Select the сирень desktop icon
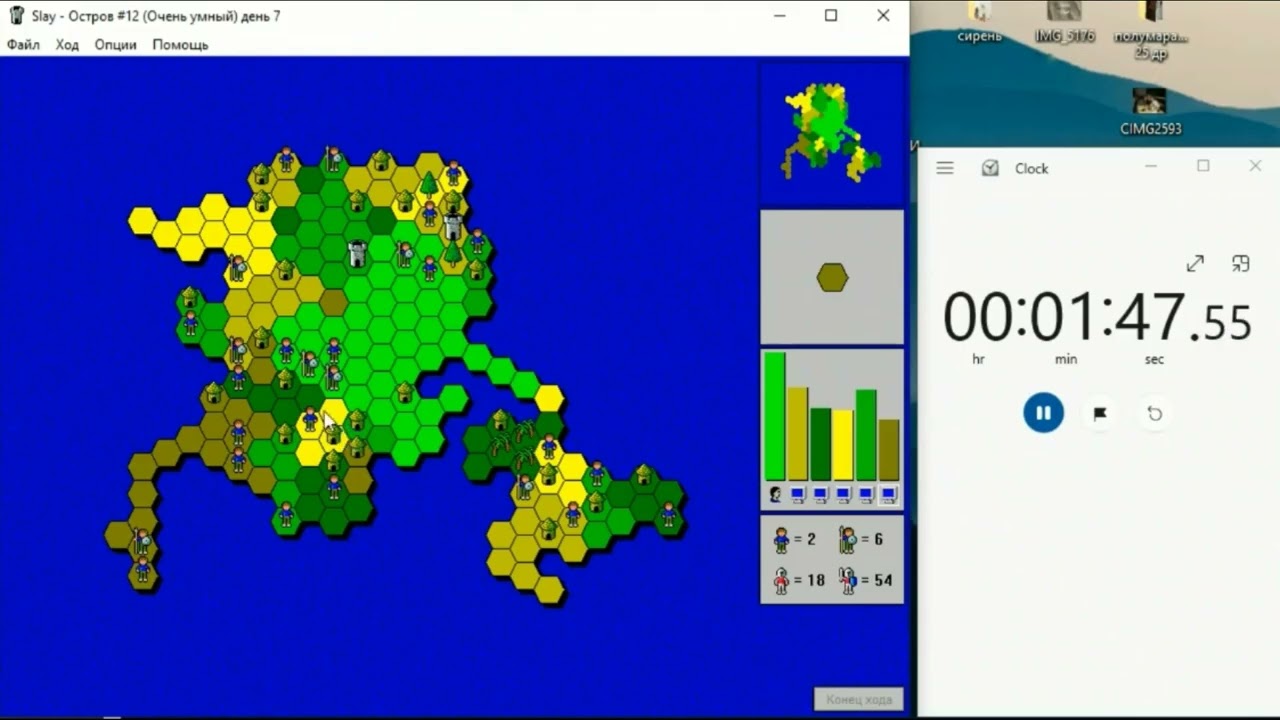This screenshot has width=1280, height=720. click(x=979, y=22)
